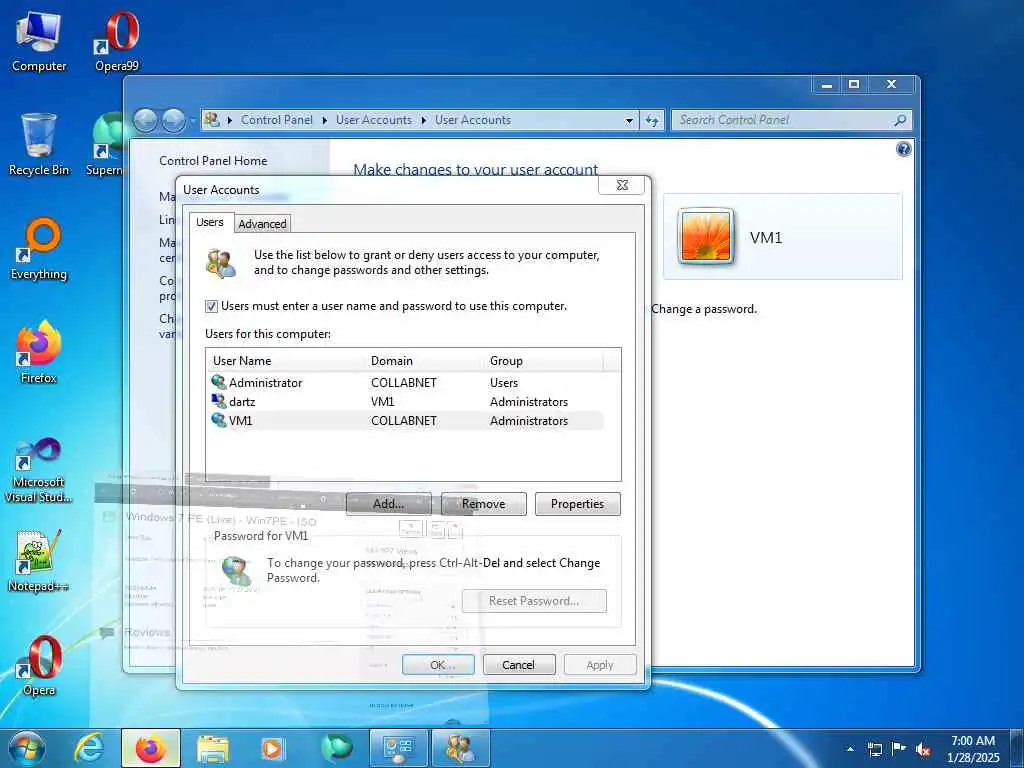Select the Control Panel breadcrumb segment

pyautogui.click(x=277, y=120)
